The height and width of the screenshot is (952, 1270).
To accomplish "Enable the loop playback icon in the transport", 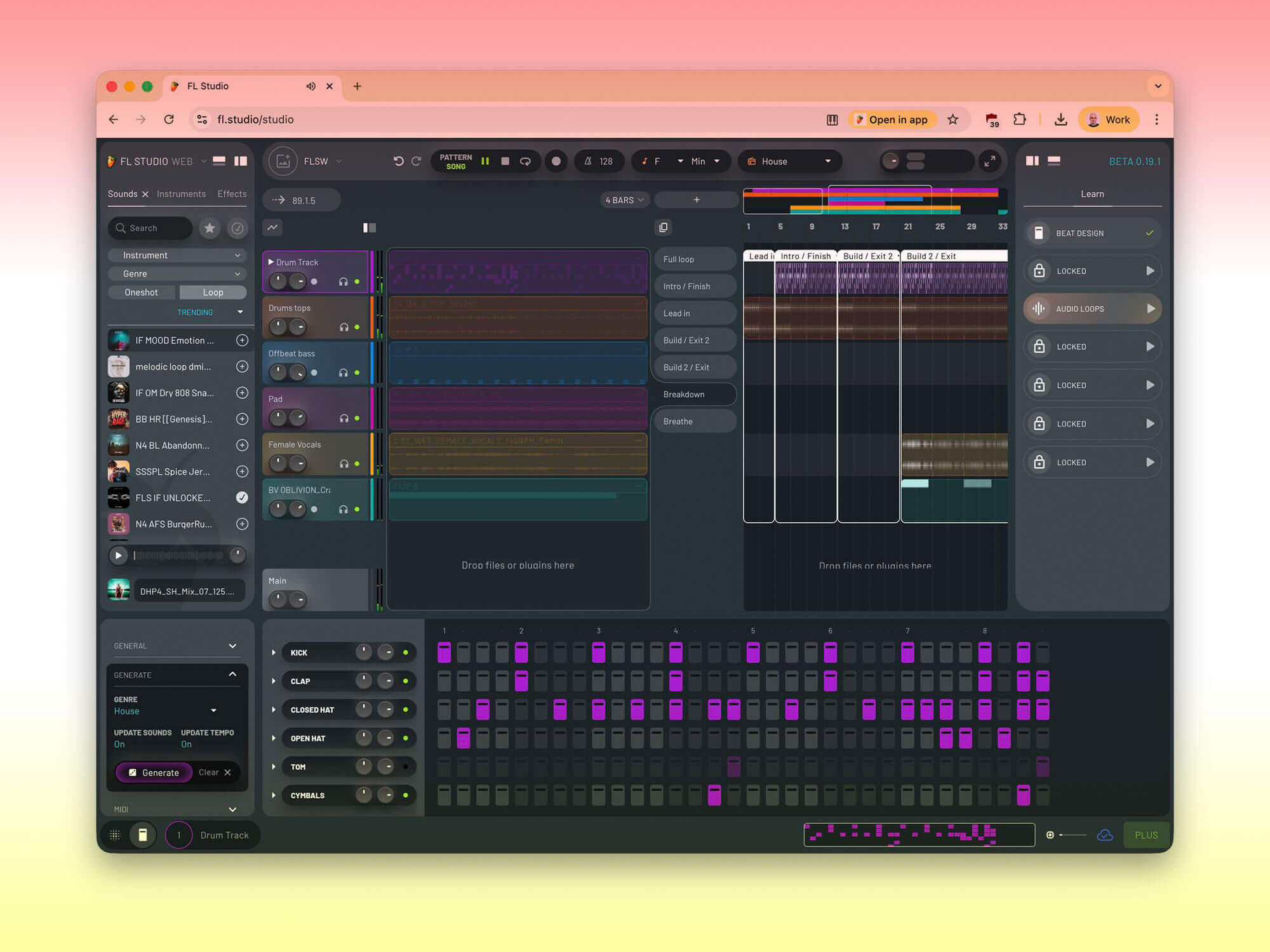I will (525, 161).
